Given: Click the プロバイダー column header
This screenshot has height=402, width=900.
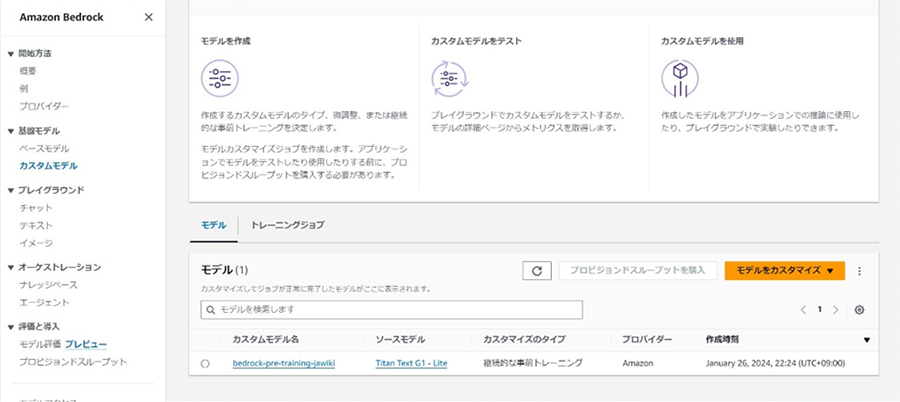Looking at the screenshot, I should (647, 339).
